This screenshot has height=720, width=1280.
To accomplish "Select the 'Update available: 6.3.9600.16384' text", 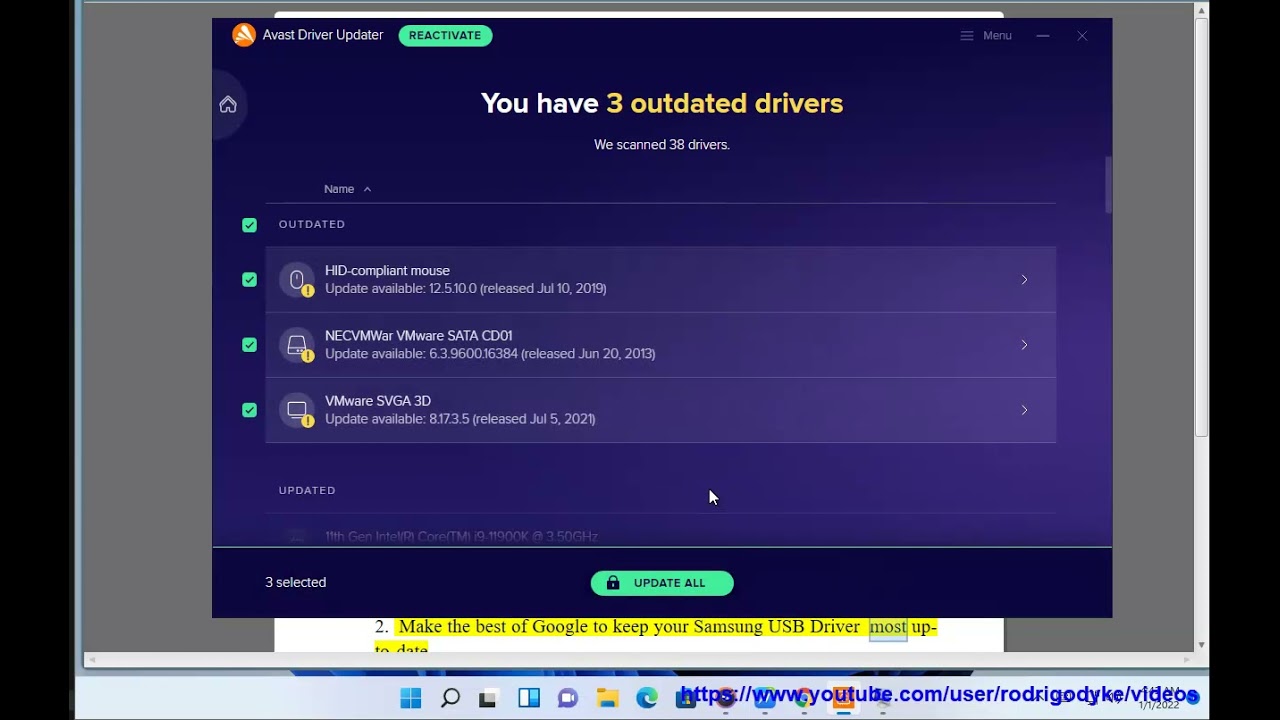I will click(x=421, y=353).
